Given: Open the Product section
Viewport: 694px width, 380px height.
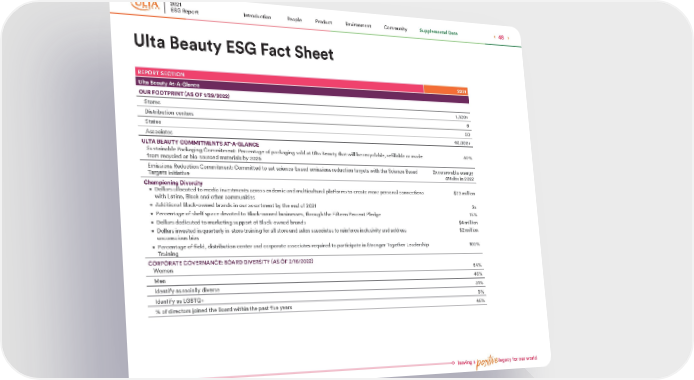Looking at the screenshot, I should 324,22.
